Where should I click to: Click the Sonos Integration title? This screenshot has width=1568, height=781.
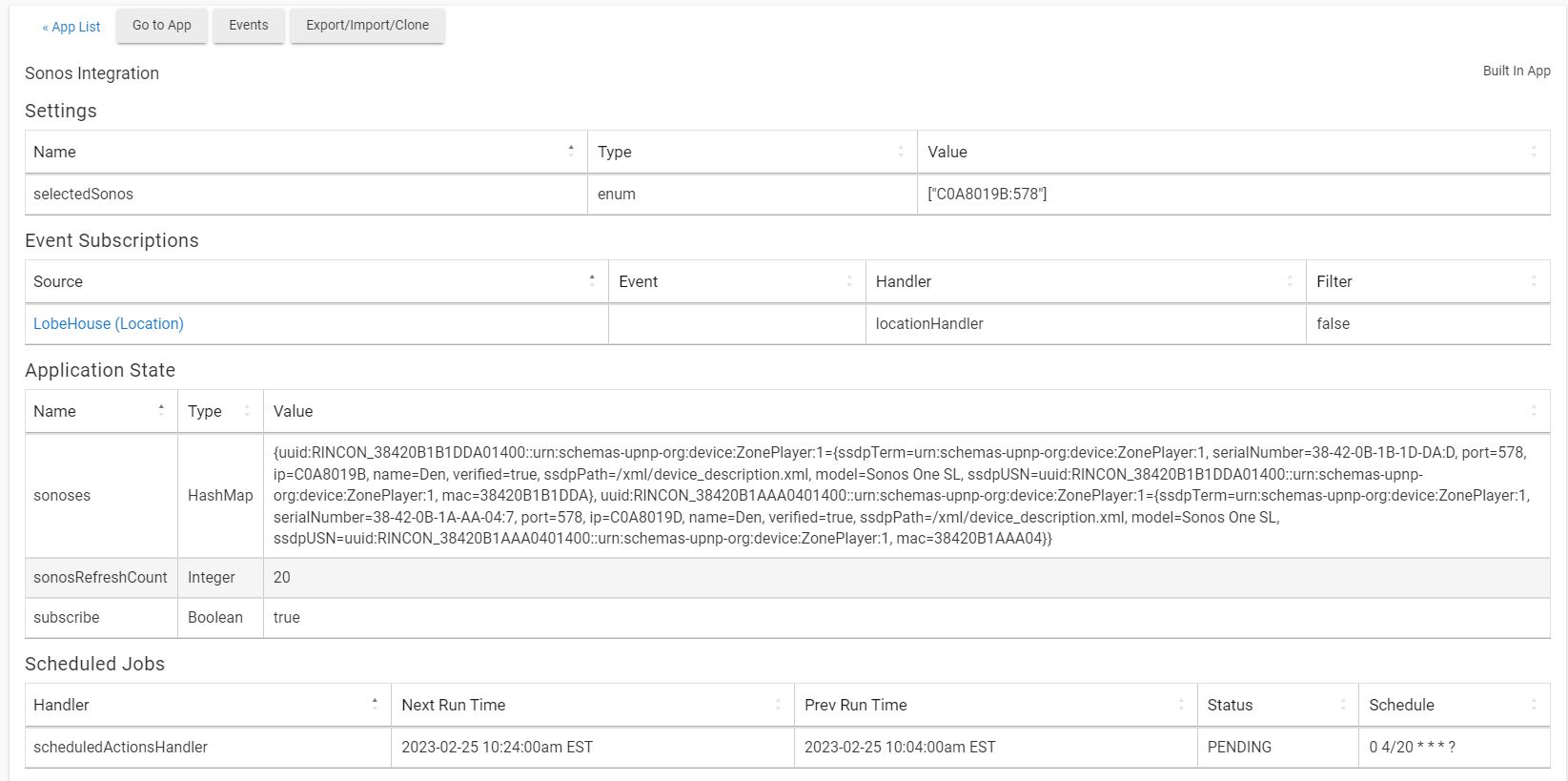point(92,73)
